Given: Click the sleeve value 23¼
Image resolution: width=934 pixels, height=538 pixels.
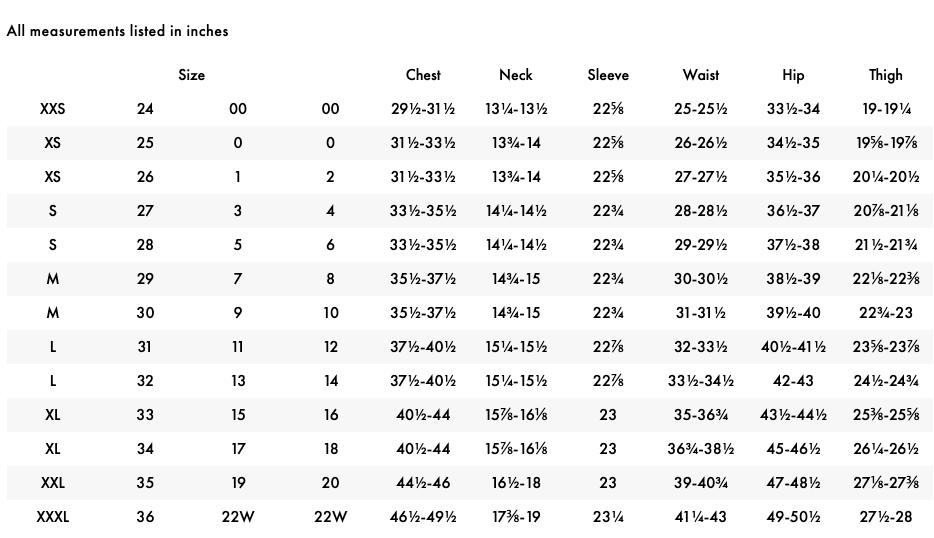Looking at the screenshot, I should point(608,517).
